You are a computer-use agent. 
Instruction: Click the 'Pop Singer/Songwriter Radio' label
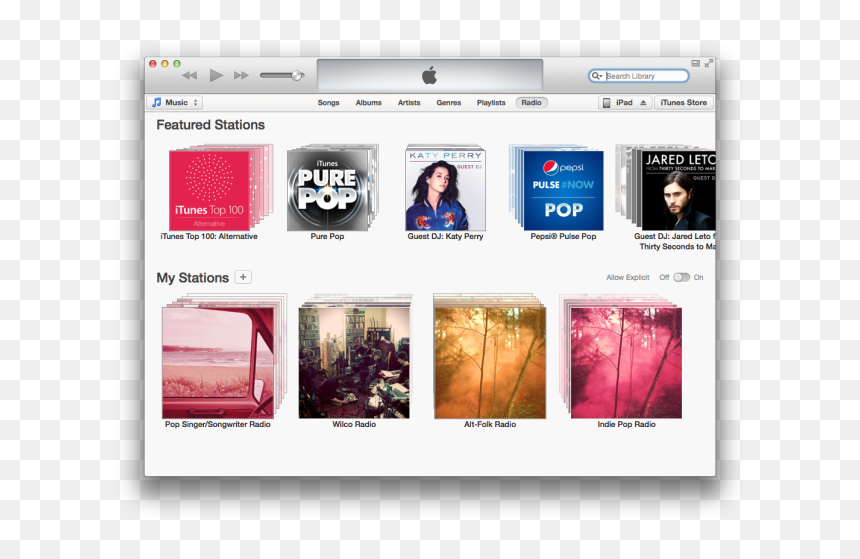click(x=218, y=425)
